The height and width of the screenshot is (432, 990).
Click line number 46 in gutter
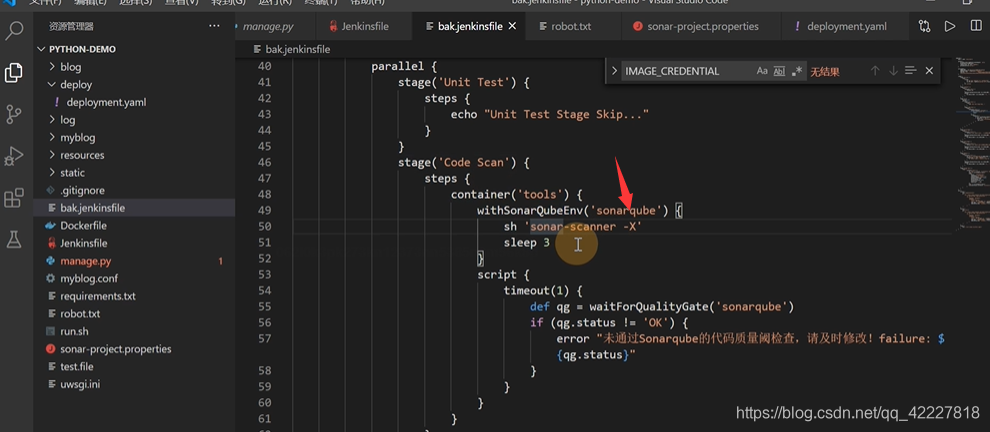264,162
